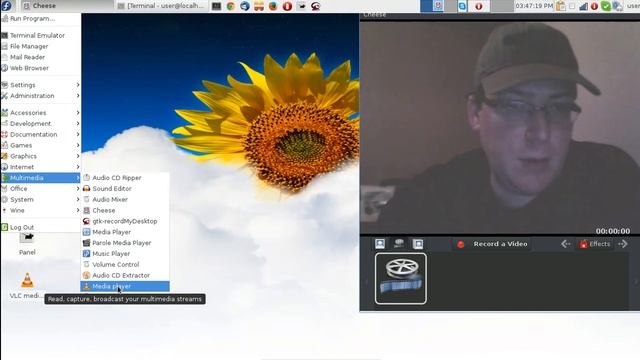Launch Audio CD Ripper
The image size is (640, 360).
click(x=125, y=178)
